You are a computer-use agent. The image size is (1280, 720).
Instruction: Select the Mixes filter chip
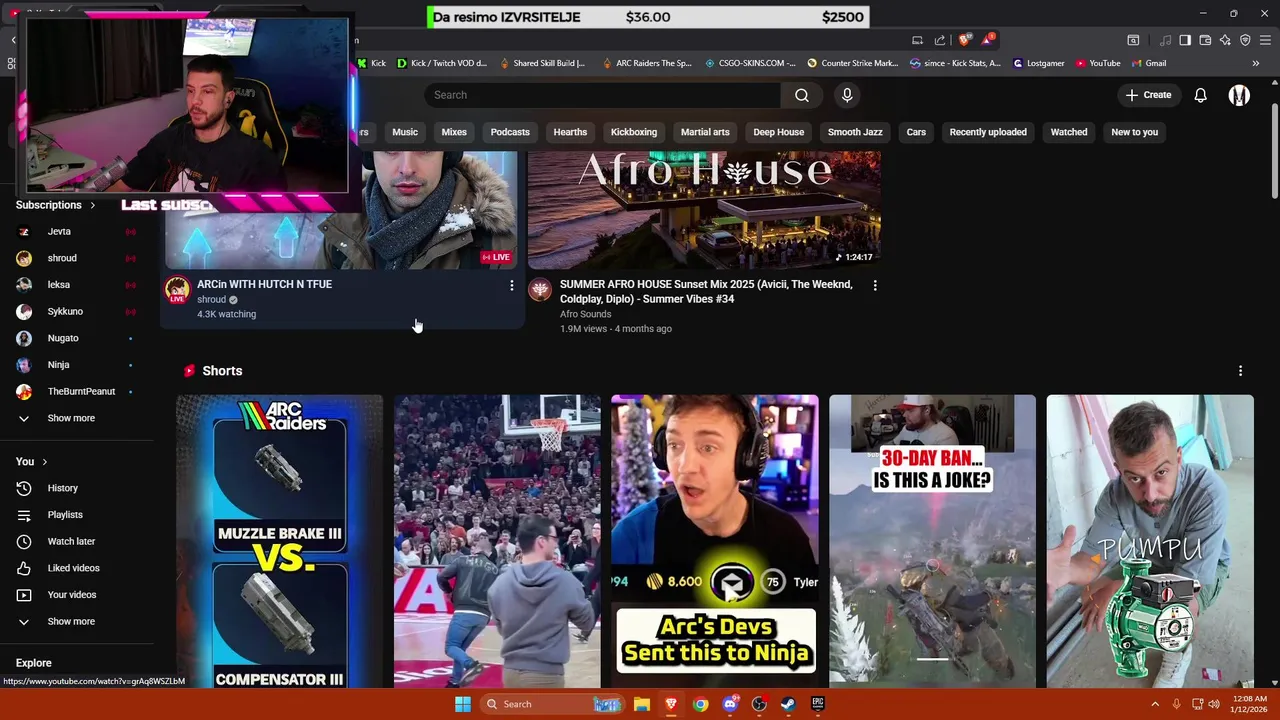tap(454, 132)
